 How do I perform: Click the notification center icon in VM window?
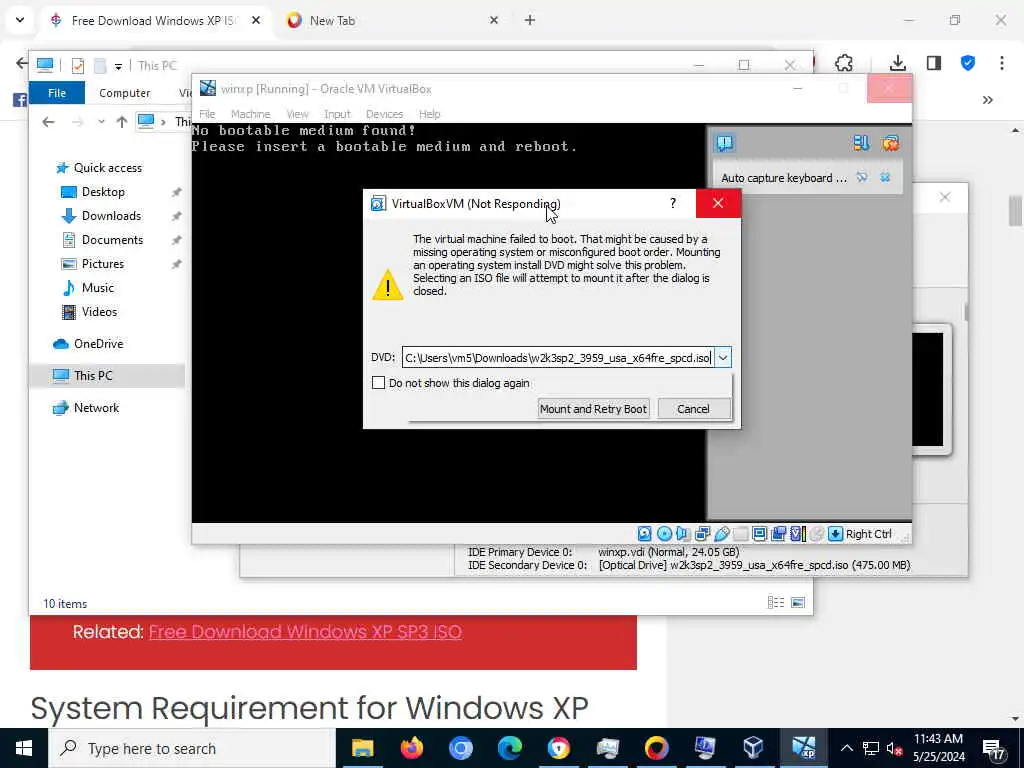click(x=725, y=143)
